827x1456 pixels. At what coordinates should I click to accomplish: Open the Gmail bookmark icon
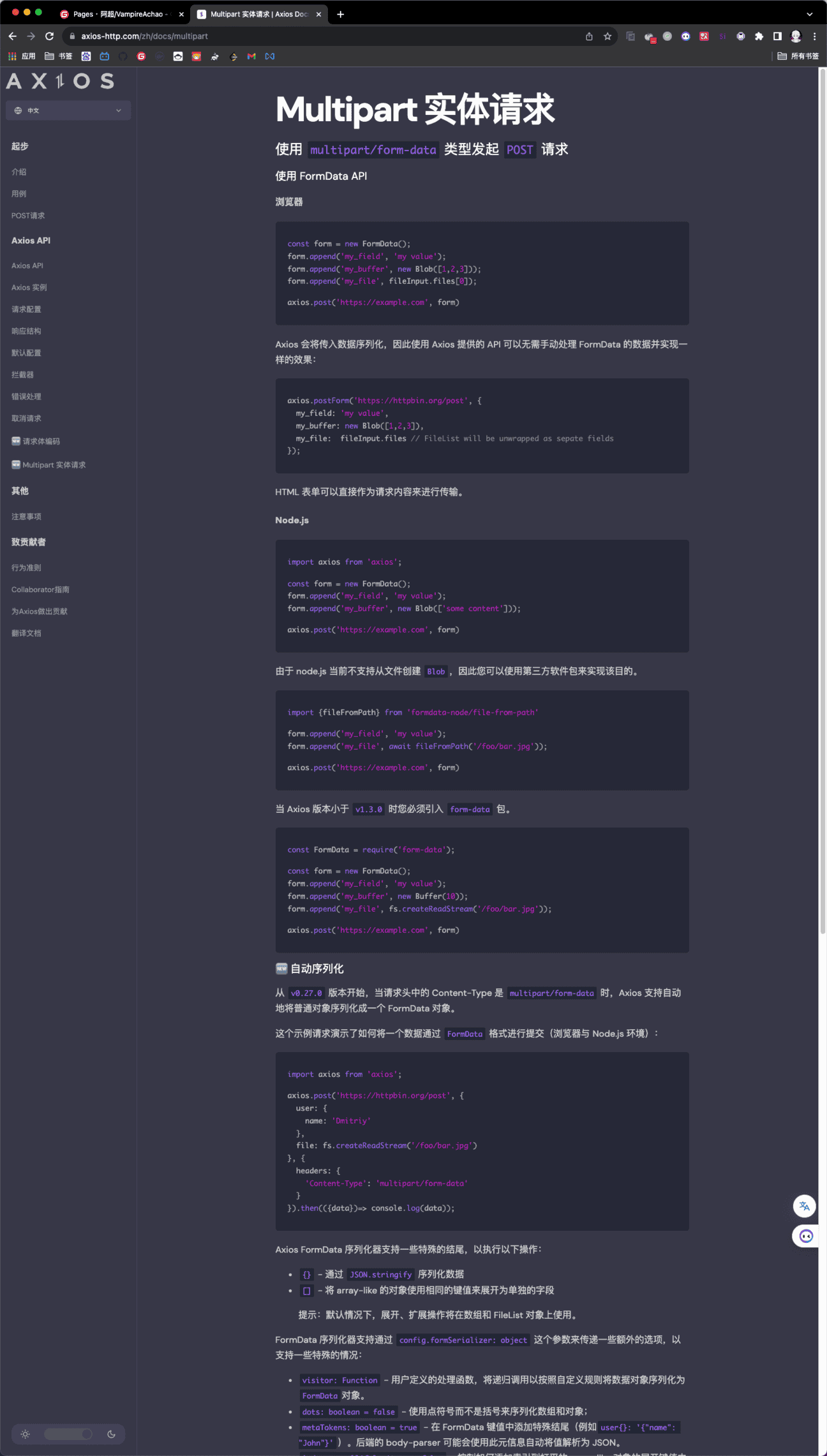click(x=251, y=56)
